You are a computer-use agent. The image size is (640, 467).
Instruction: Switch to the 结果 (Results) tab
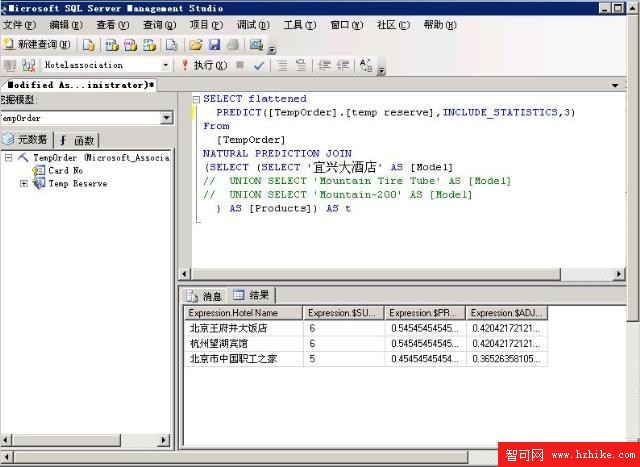pos(251,295)
